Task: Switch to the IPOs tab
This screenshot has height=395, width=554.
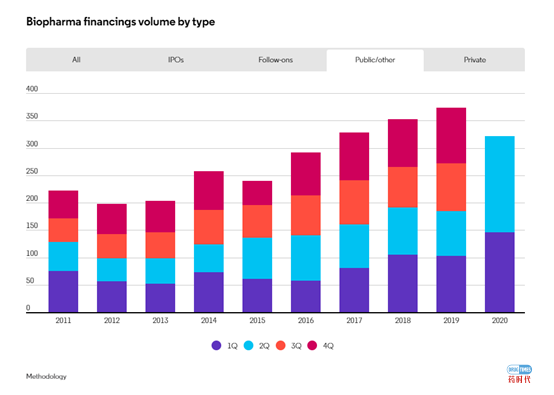Action: pyautogui.click(x=176, y=60)
